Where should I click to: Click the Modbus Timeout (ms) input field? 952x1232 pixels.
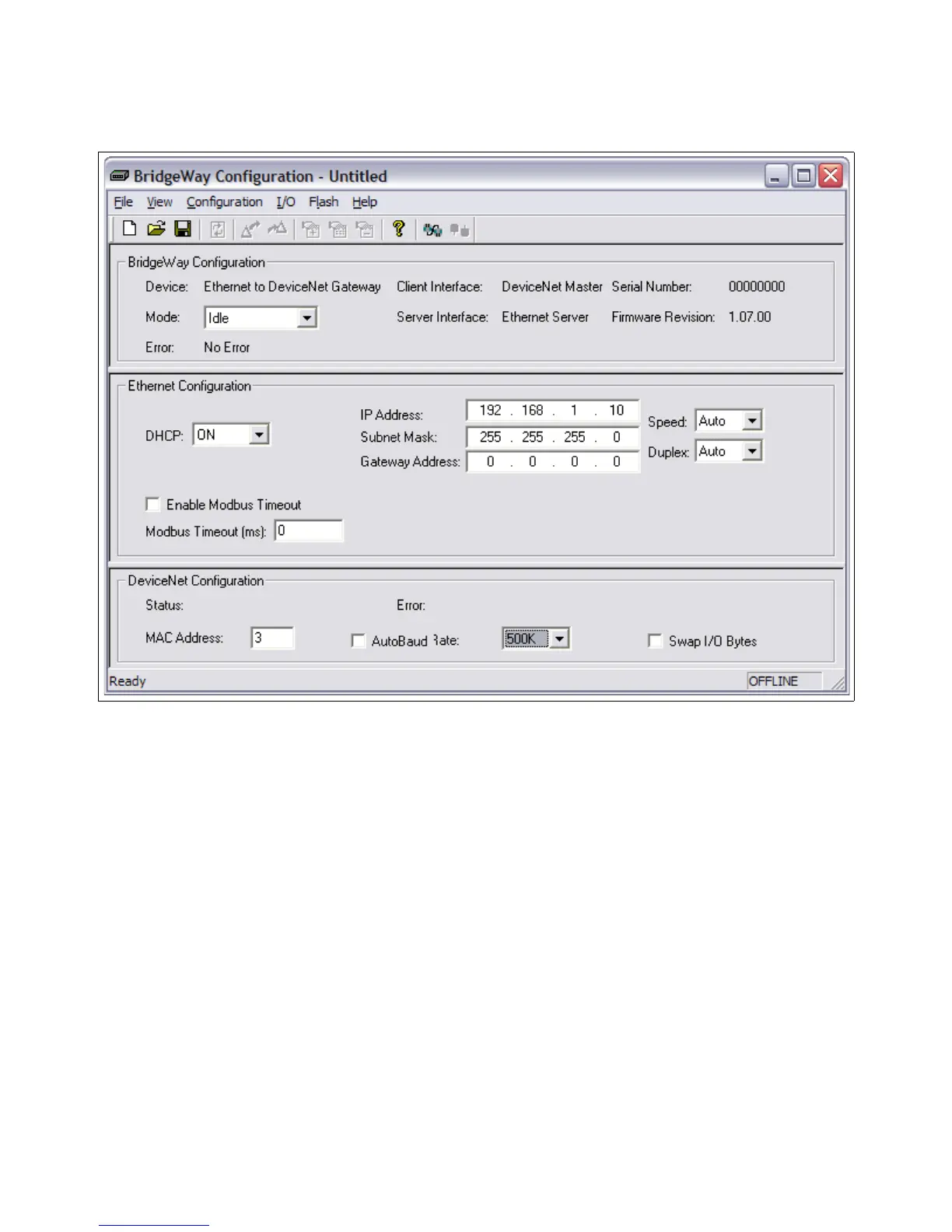click(309, 530)
